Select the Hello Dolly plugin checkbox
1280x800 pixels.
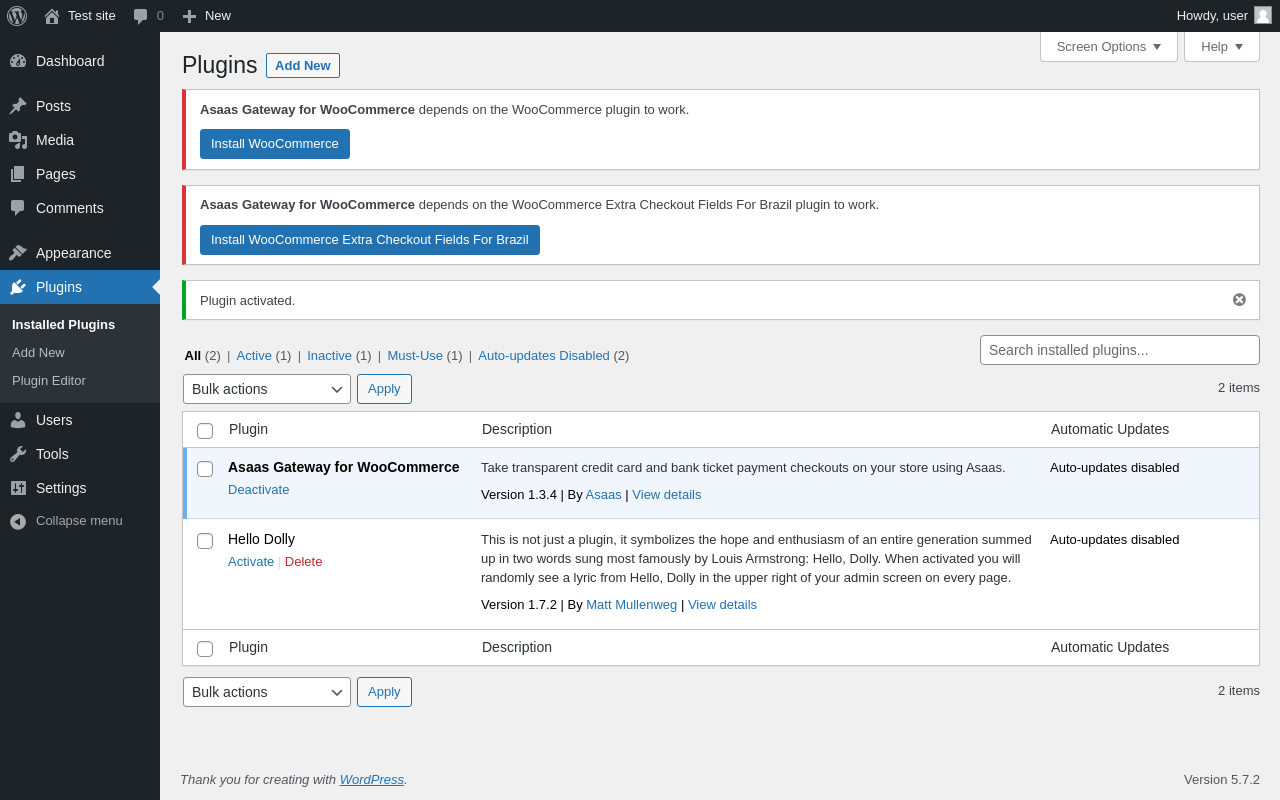205,541
